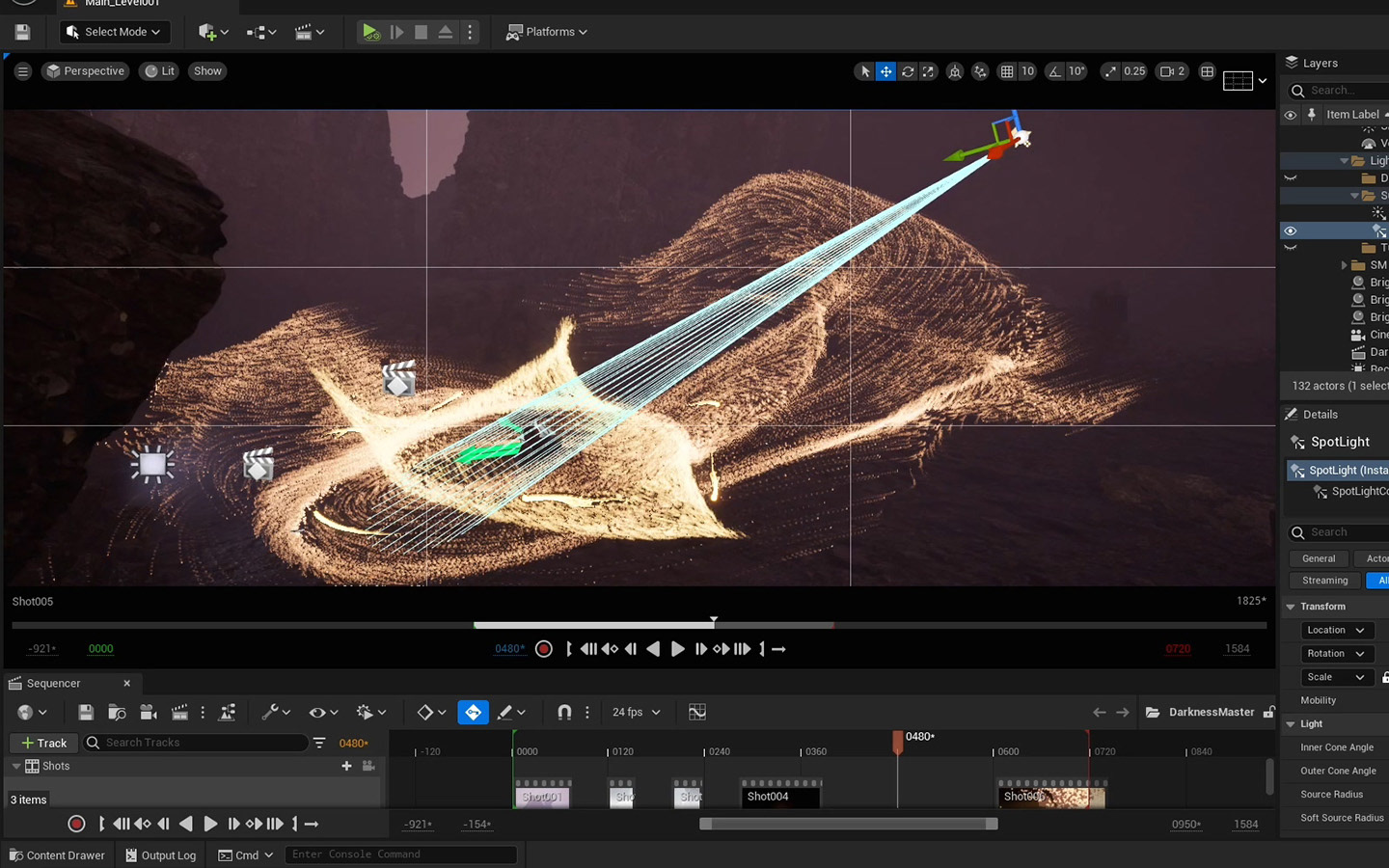
Task: Open the Sequencer curve editor
Action: coord(697,713)
